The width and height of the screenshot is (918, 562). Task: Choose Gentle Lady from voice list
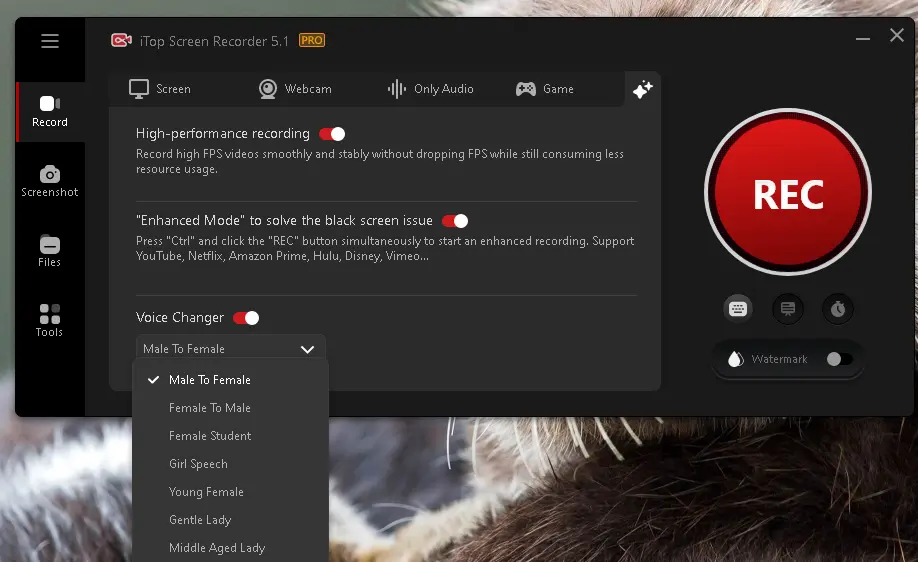point(200,520)
